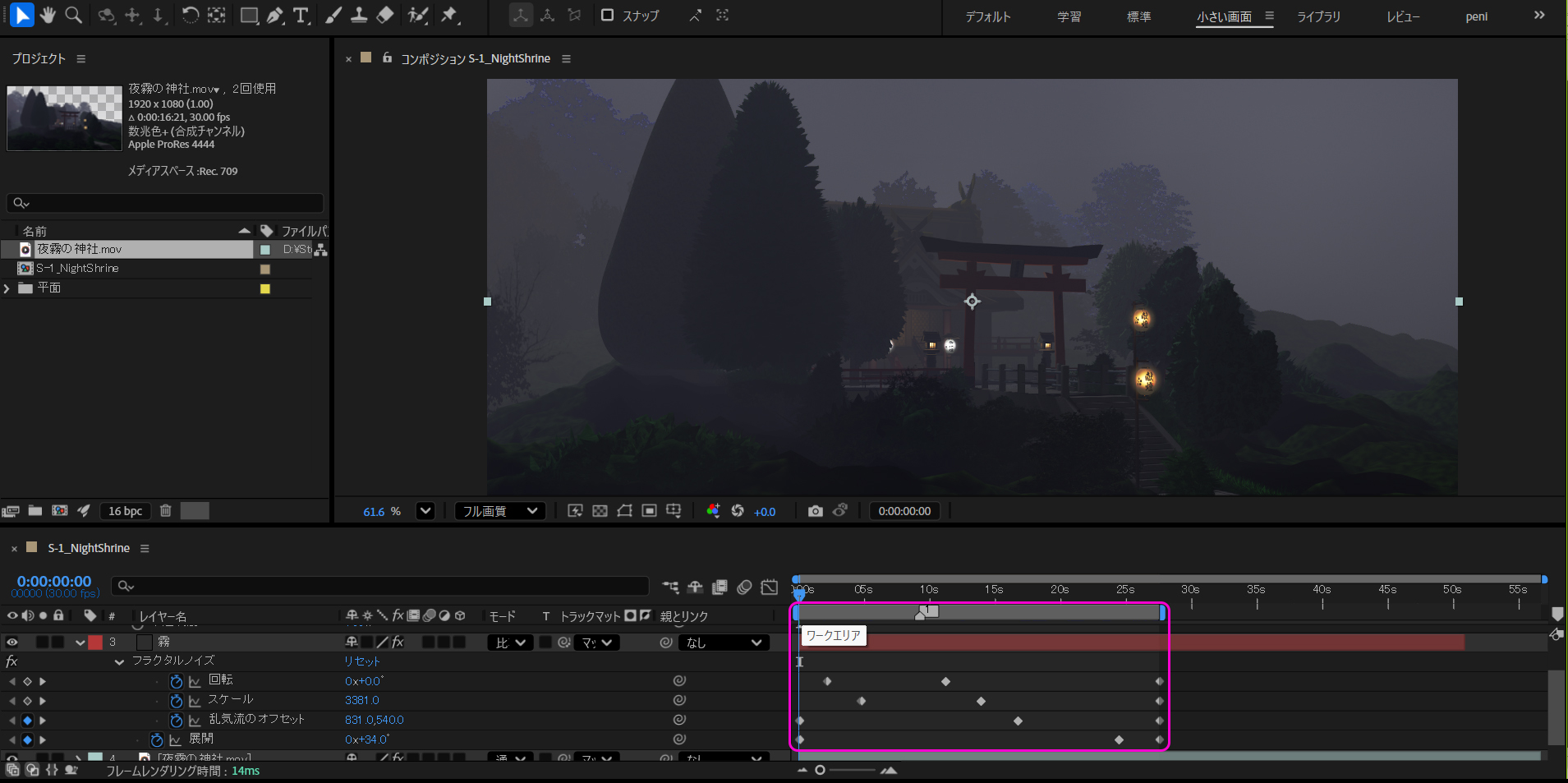Delete selected project item with trash icon
1568x783 pixels.
point(165,511)
